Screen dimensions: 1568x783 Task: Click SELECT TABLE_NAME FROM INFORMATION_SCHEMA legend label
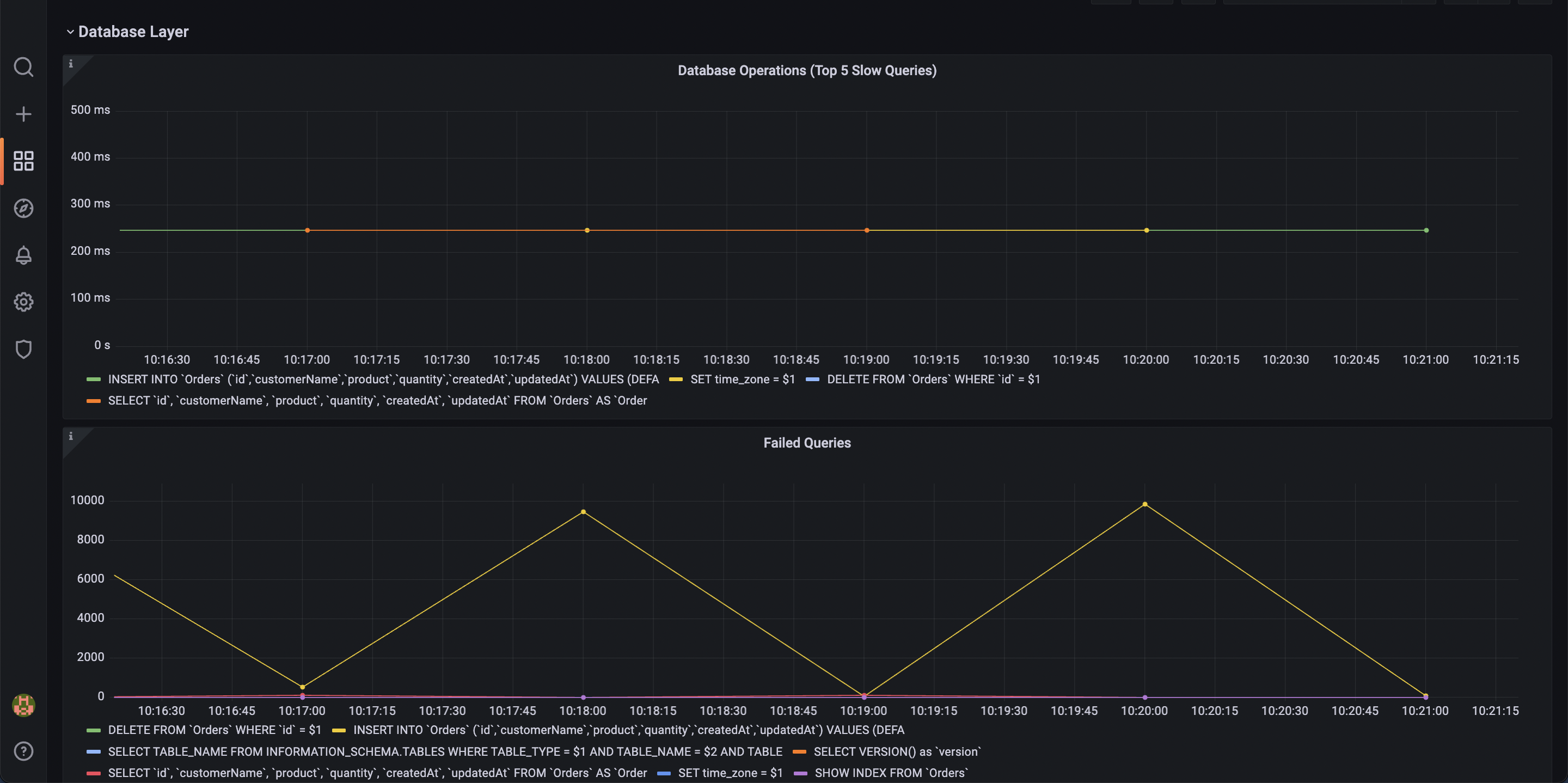pyautogui.click(x=444, y=751)
